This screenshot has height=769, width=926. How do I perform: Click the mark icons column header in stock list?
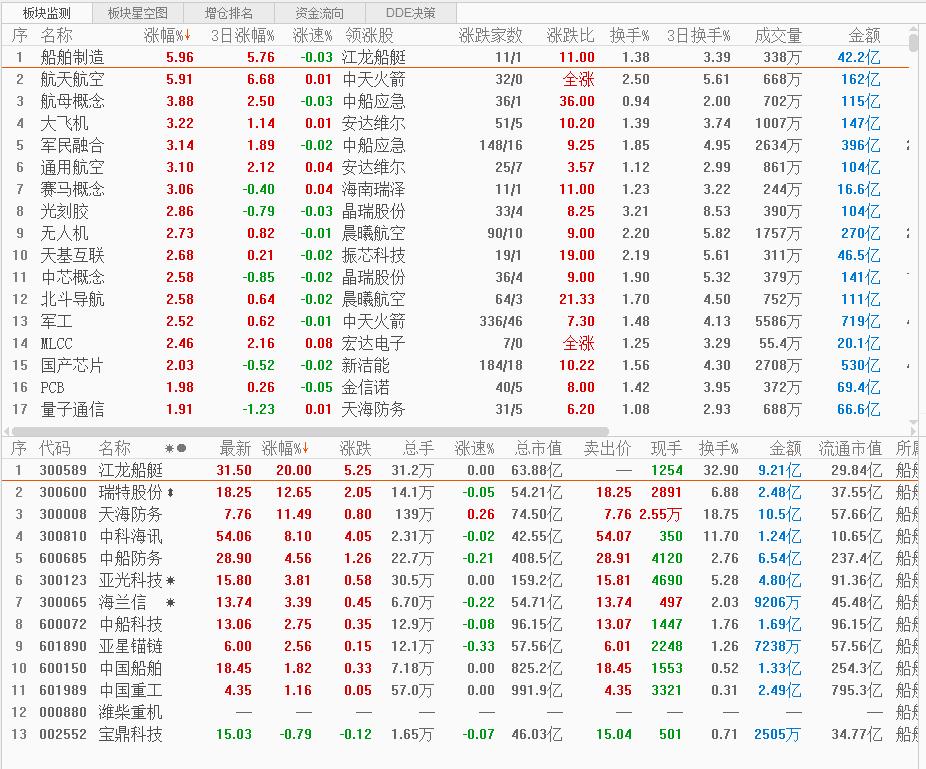coord(175,448)
